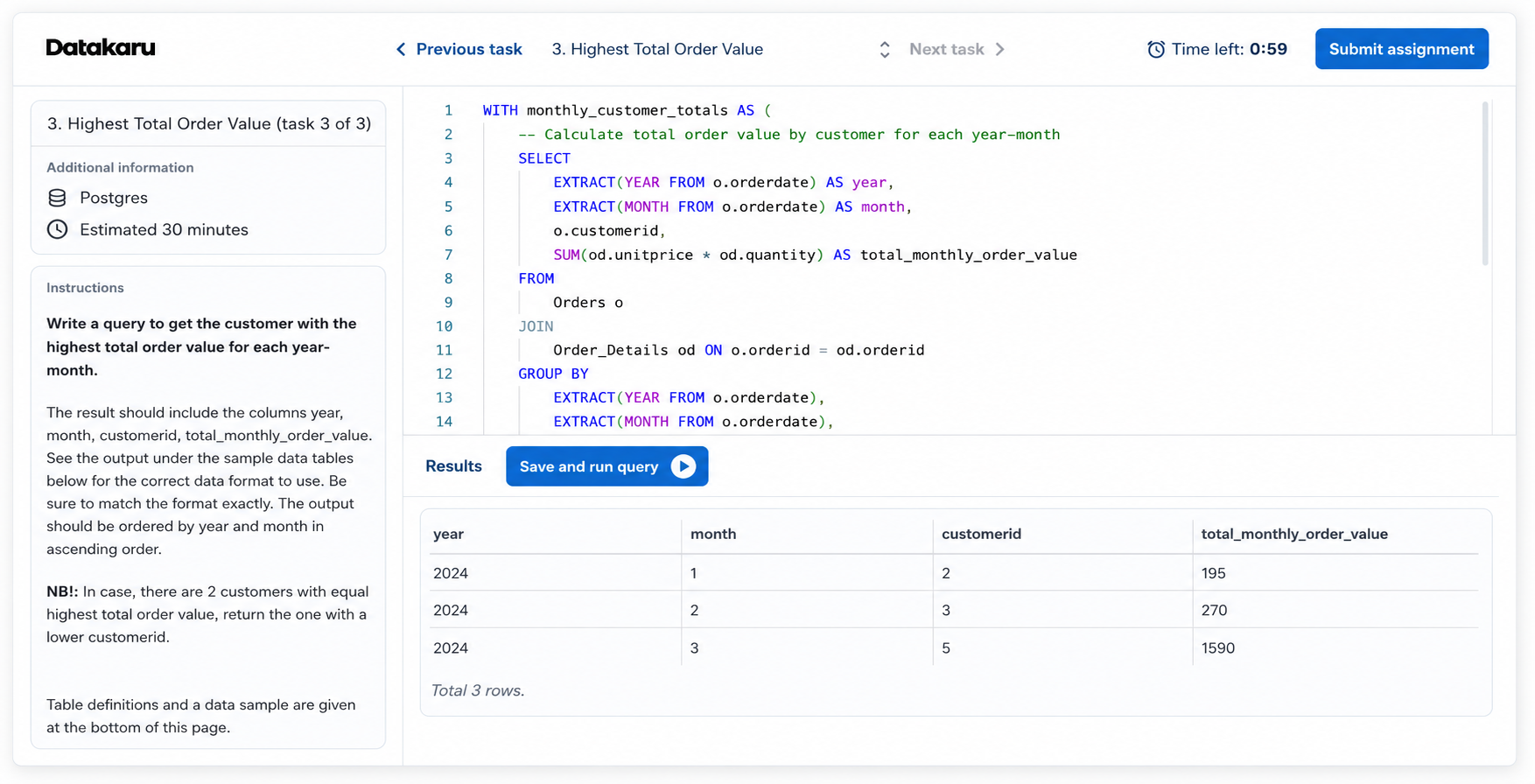This screenshot has width=1535, height=784.
Task: Submit the assignment
Action: [x=1401, y=49]
